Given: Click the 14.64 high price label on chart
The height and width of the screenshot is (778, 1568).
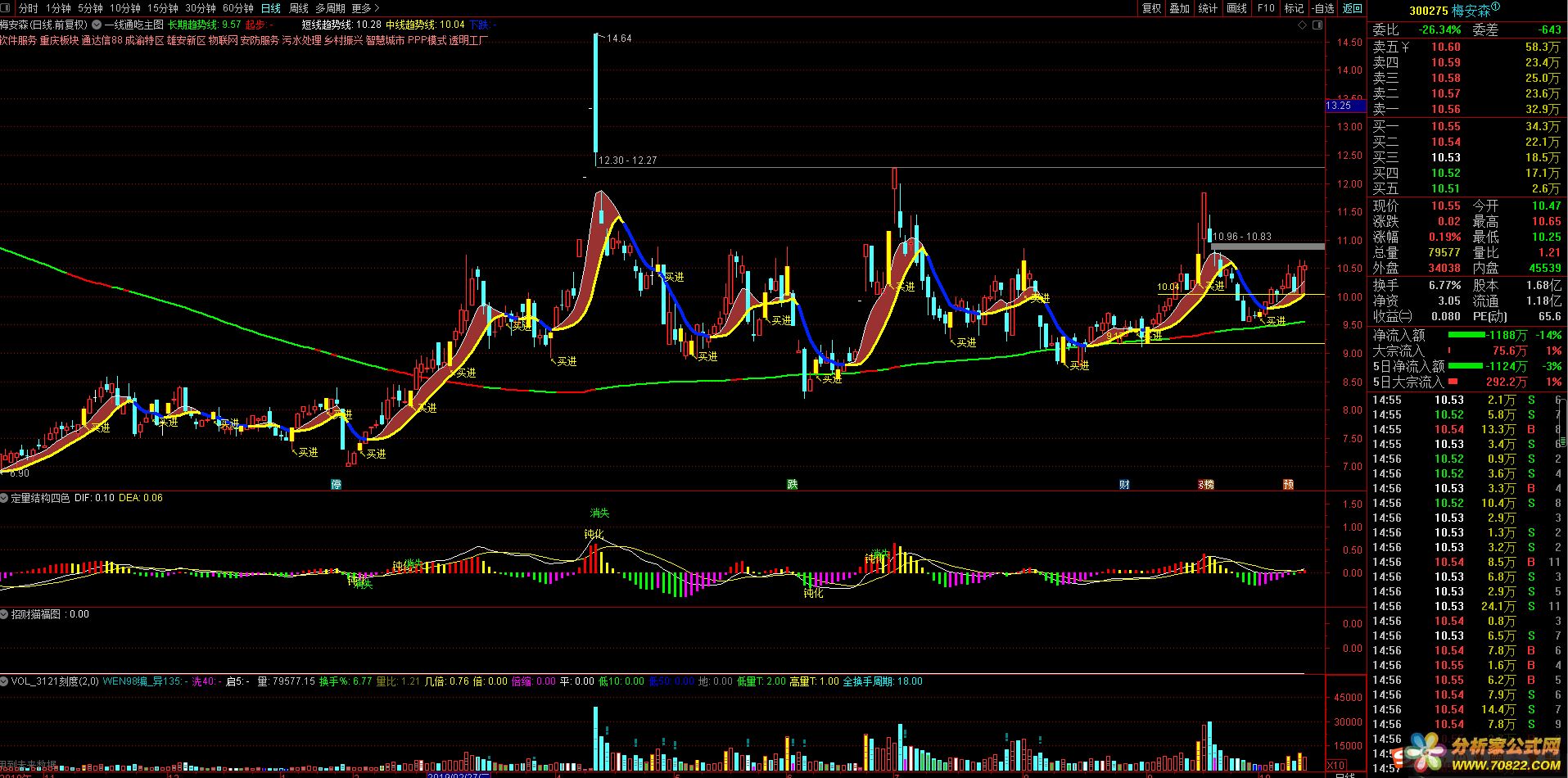Looking at the screenshot, I should click(x=620, y=38).
